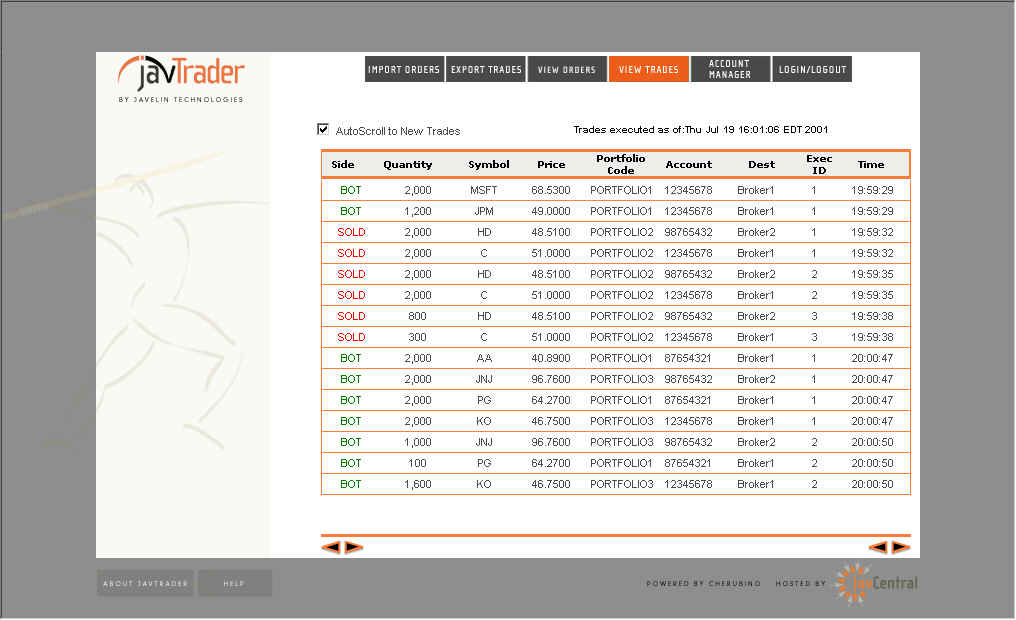
Task: Select the MSFT symbol cell
Action: (x=483, y=190)
